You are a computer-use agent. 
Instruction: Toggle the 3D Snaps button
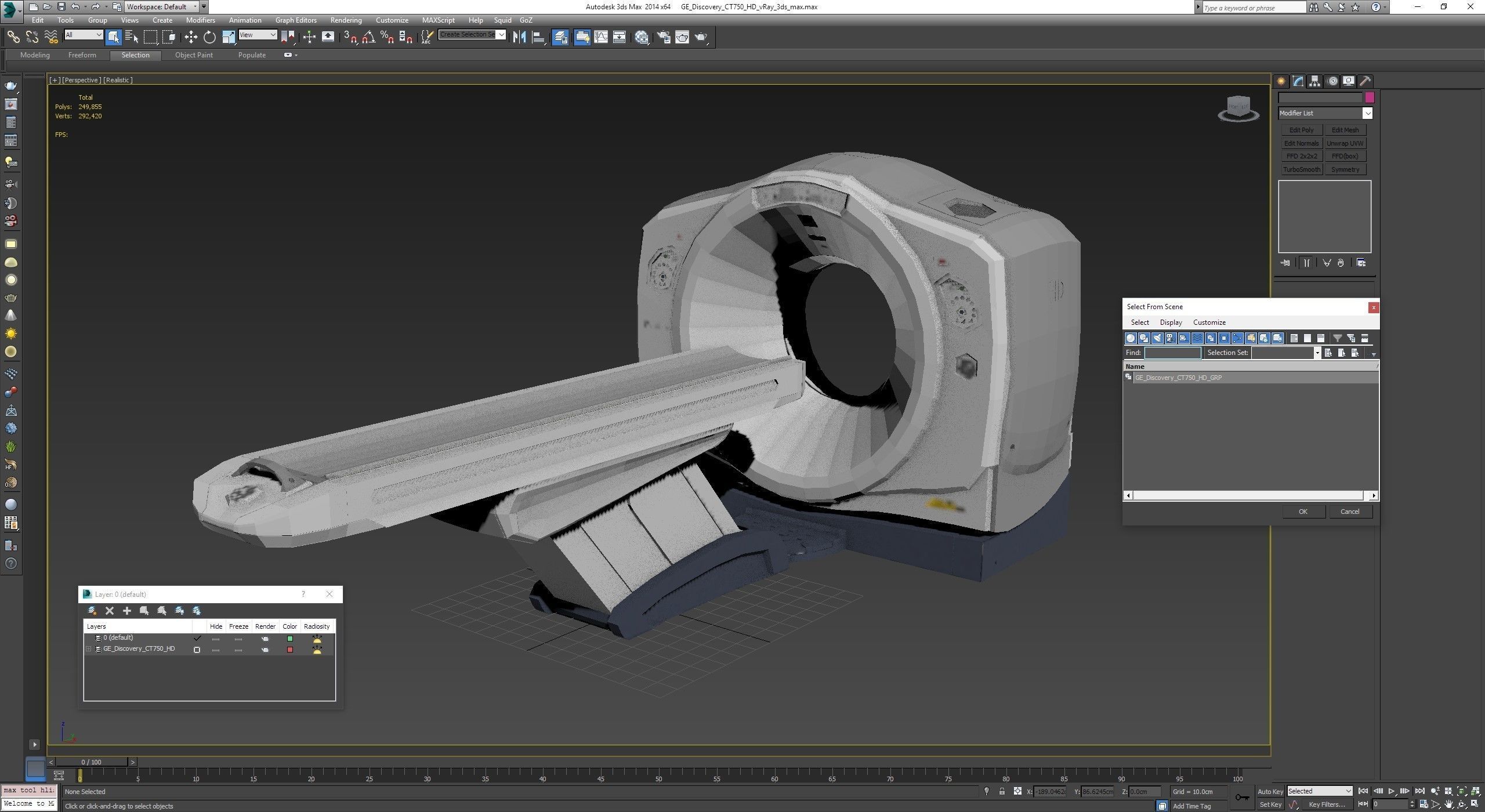(350, 37)
